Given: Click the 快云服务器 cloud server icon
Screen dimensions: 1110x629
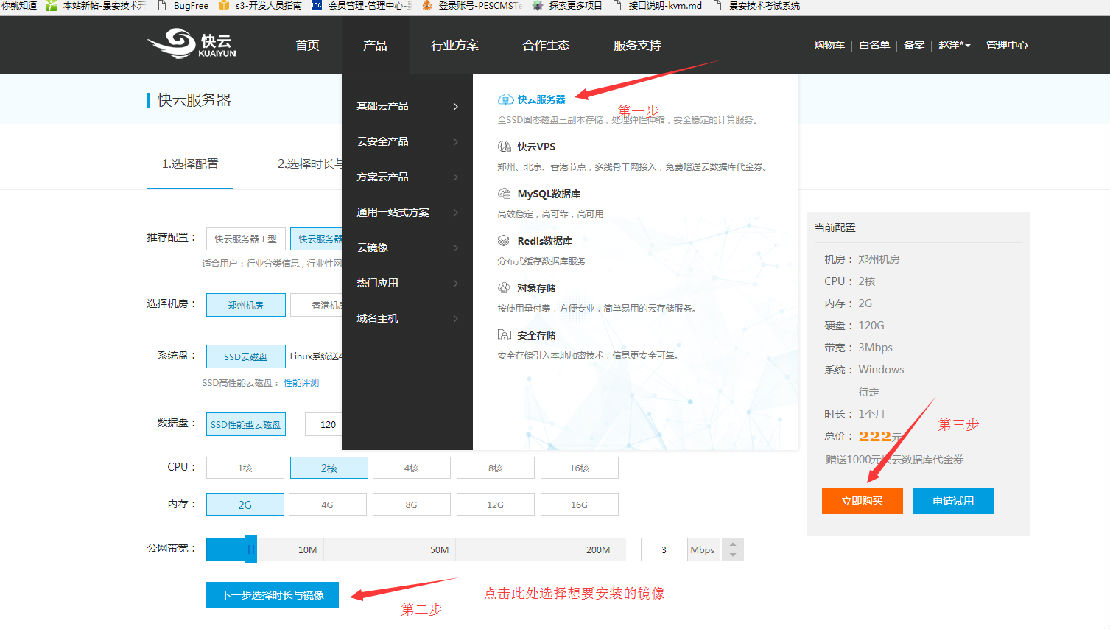Looking at the screenshot, I should [x=506, y=99].
